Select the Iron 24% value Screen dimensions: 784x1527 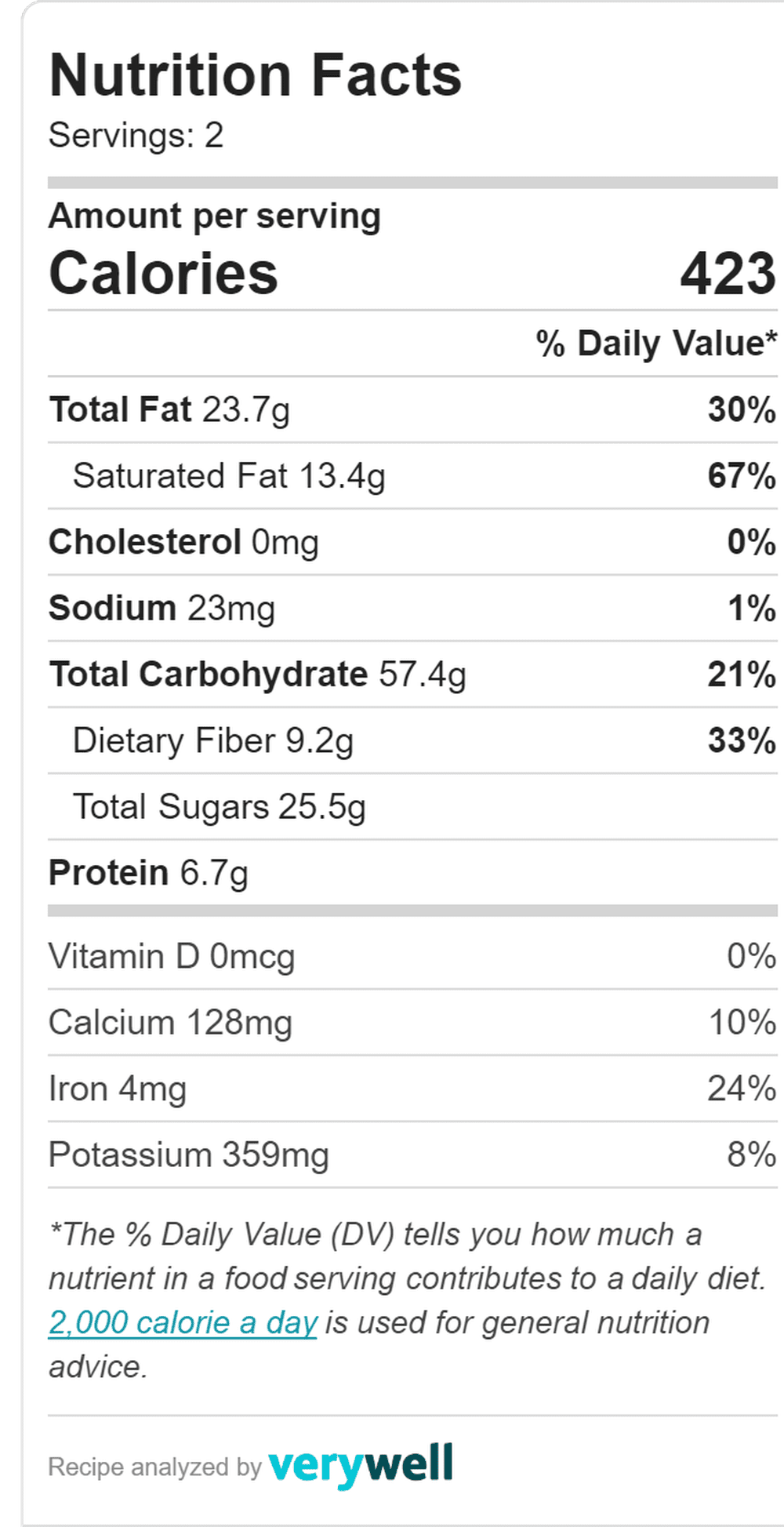click(742, 1089)
